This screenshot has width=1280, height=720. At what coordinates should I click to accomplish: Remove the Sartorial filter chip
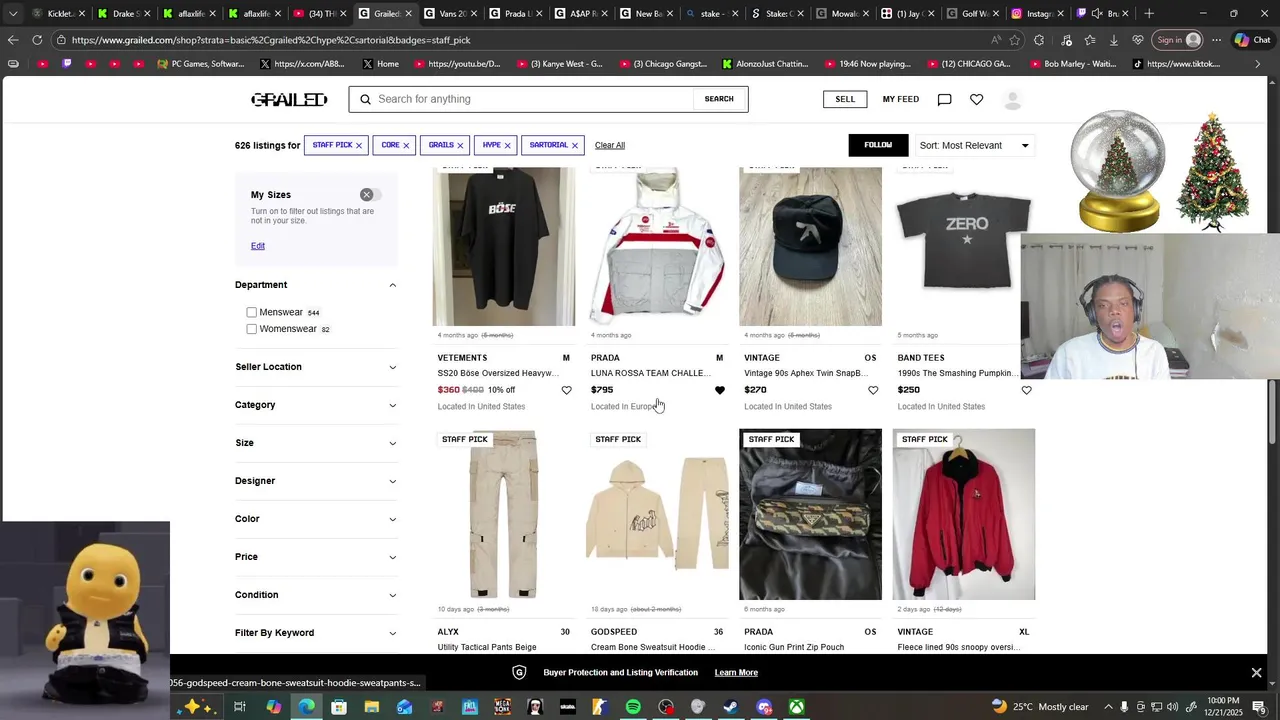coord(574,145)
